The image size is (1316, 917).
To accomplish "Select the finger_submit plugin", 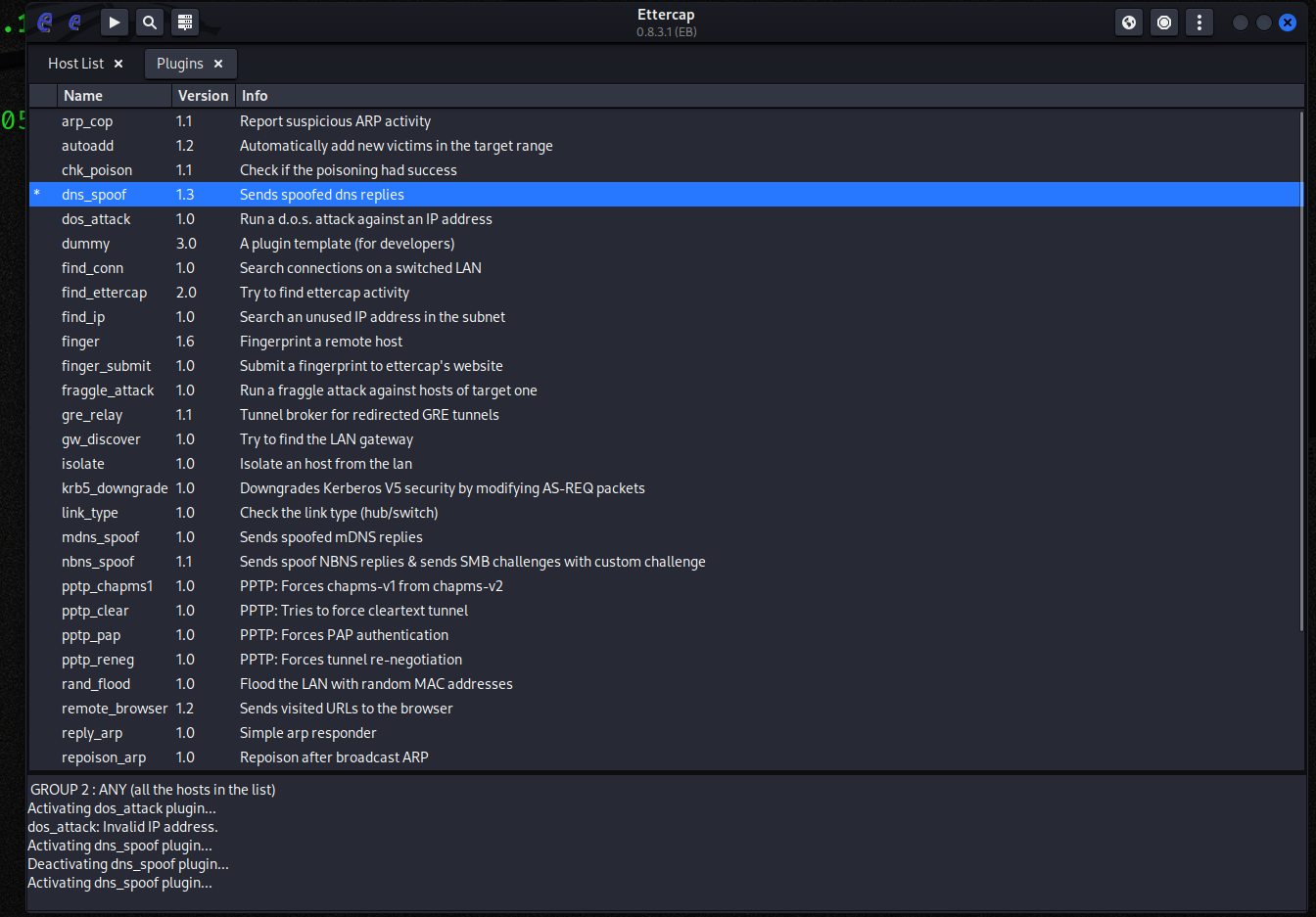I will tap(666, 366).
